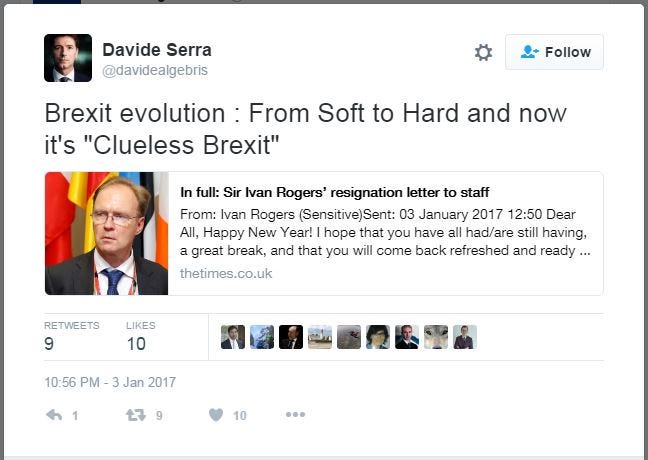
Task: Click the sixth liker avatar with green background
Action: click(377, 337)
